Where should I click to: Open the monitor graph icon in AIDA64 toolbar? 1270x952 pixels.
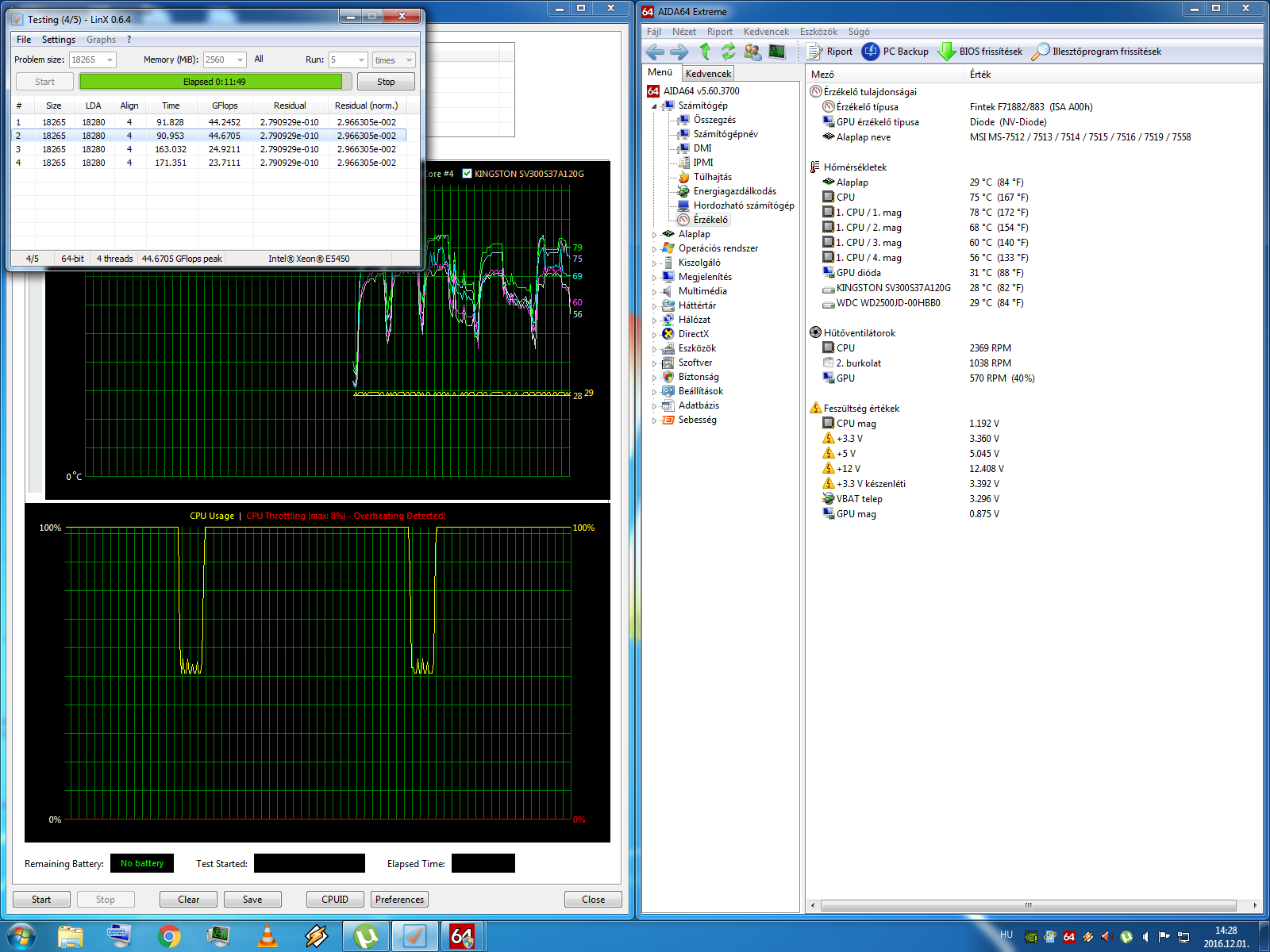coord(777,52)
